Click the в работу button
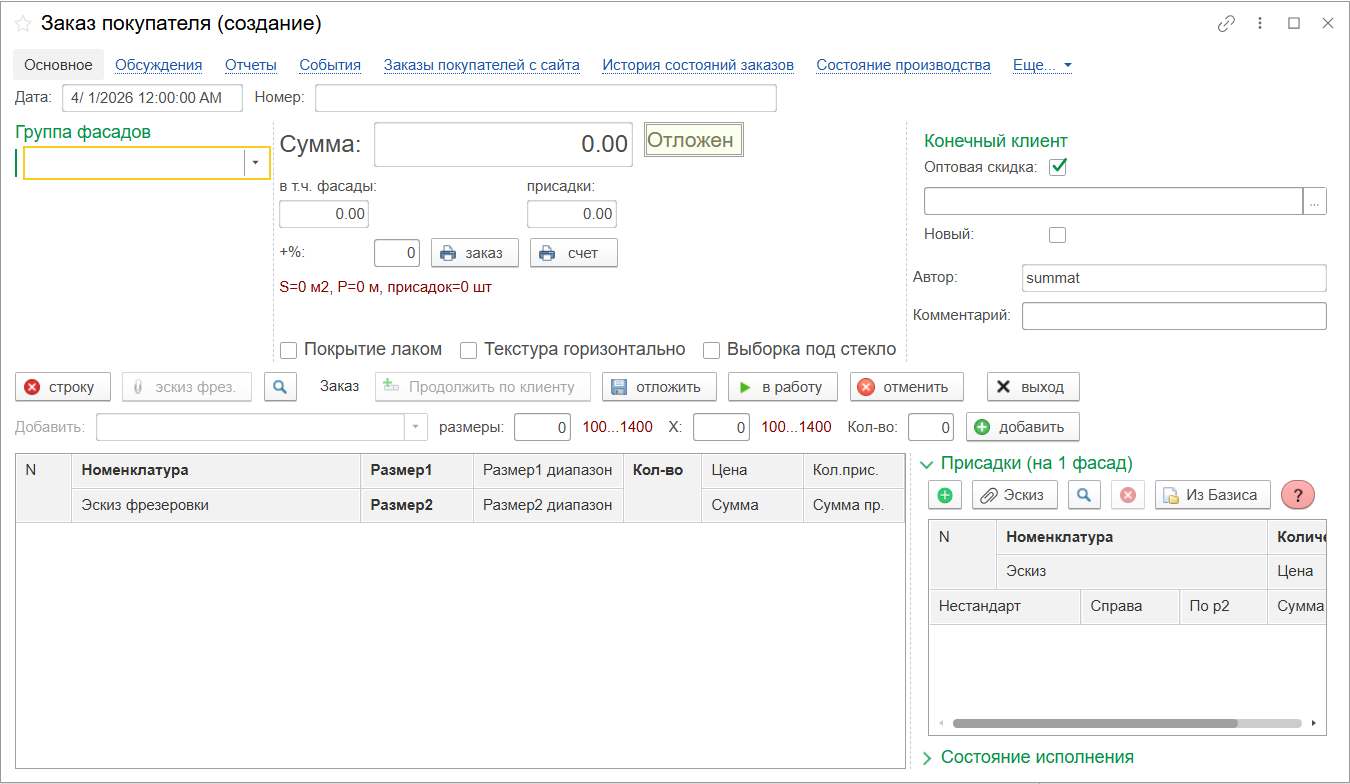Viewport: 1350px width, 784px height. point(782,387)
